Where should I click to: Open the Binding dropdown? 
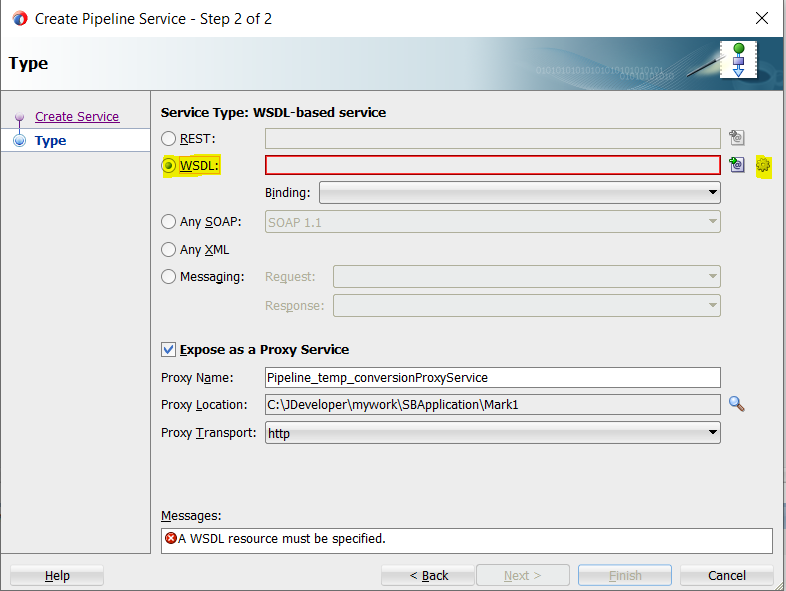coord(519,192)
